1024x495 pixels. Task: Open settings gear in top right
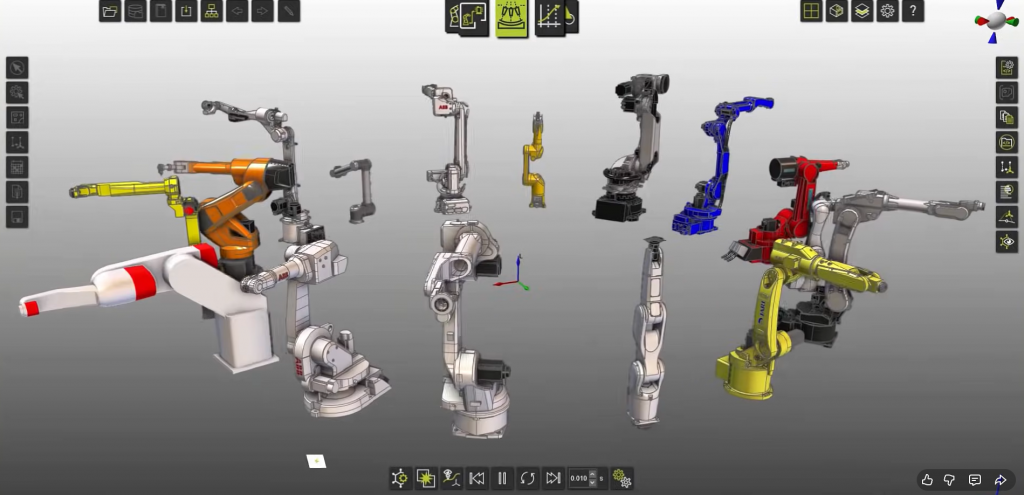click(x=886, y=11)
